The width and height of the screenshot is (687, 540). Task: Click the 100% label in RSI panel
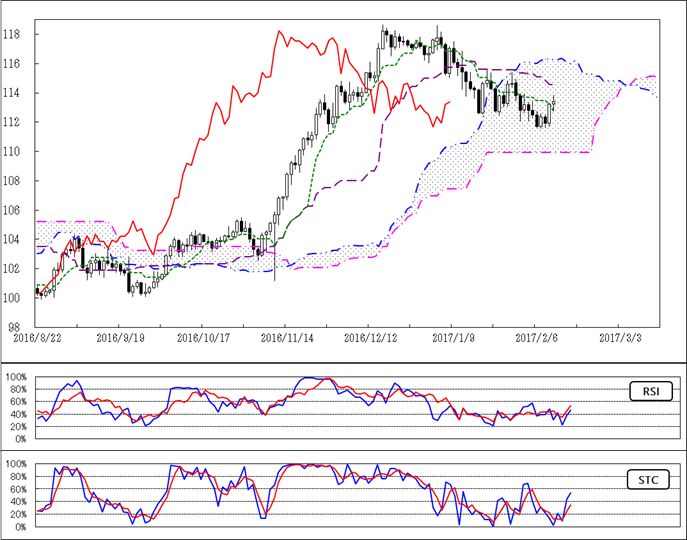(x=16, y=377)
